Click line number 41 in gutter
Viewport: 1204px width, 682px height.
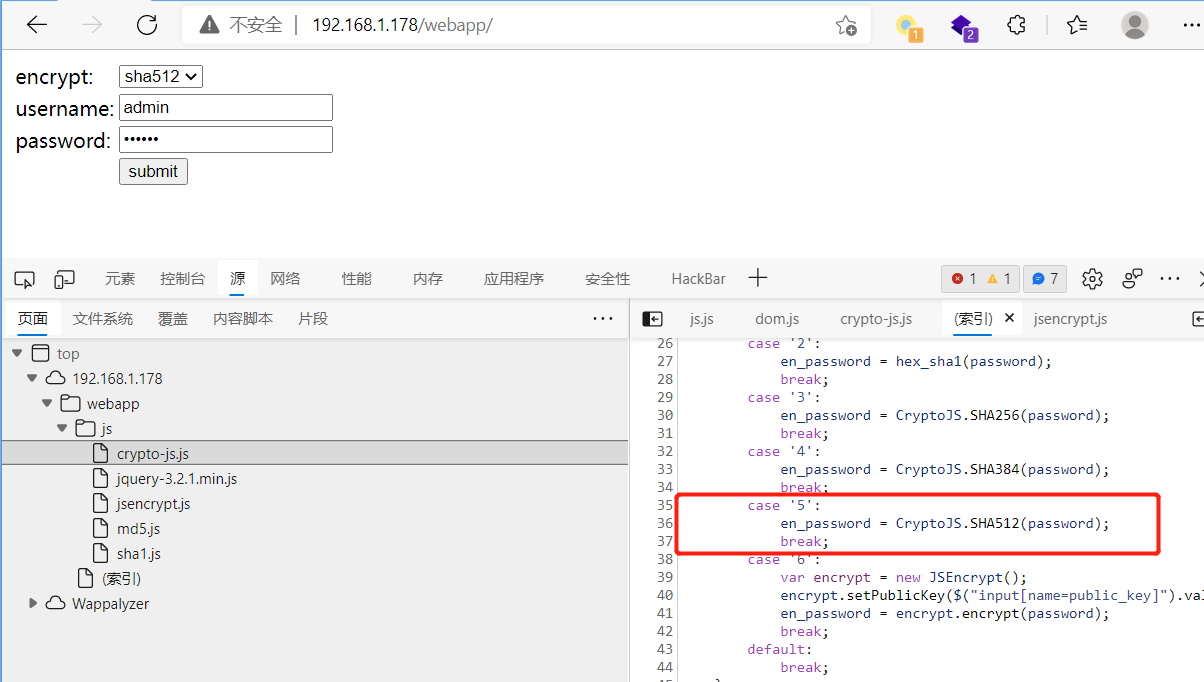point(665,613)
